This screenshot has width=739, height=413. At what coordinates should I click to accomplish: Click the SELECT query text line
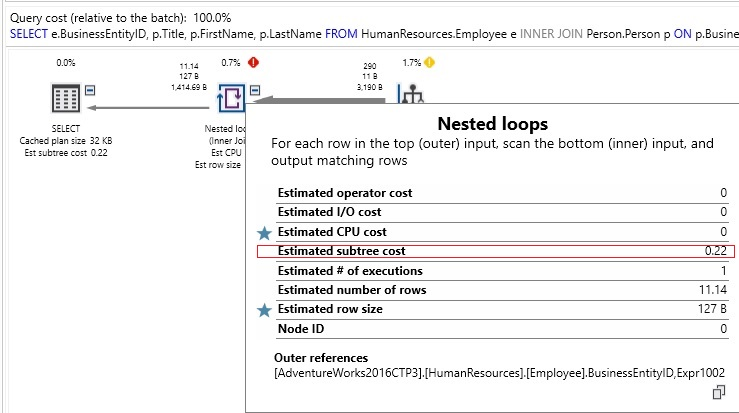374,34
